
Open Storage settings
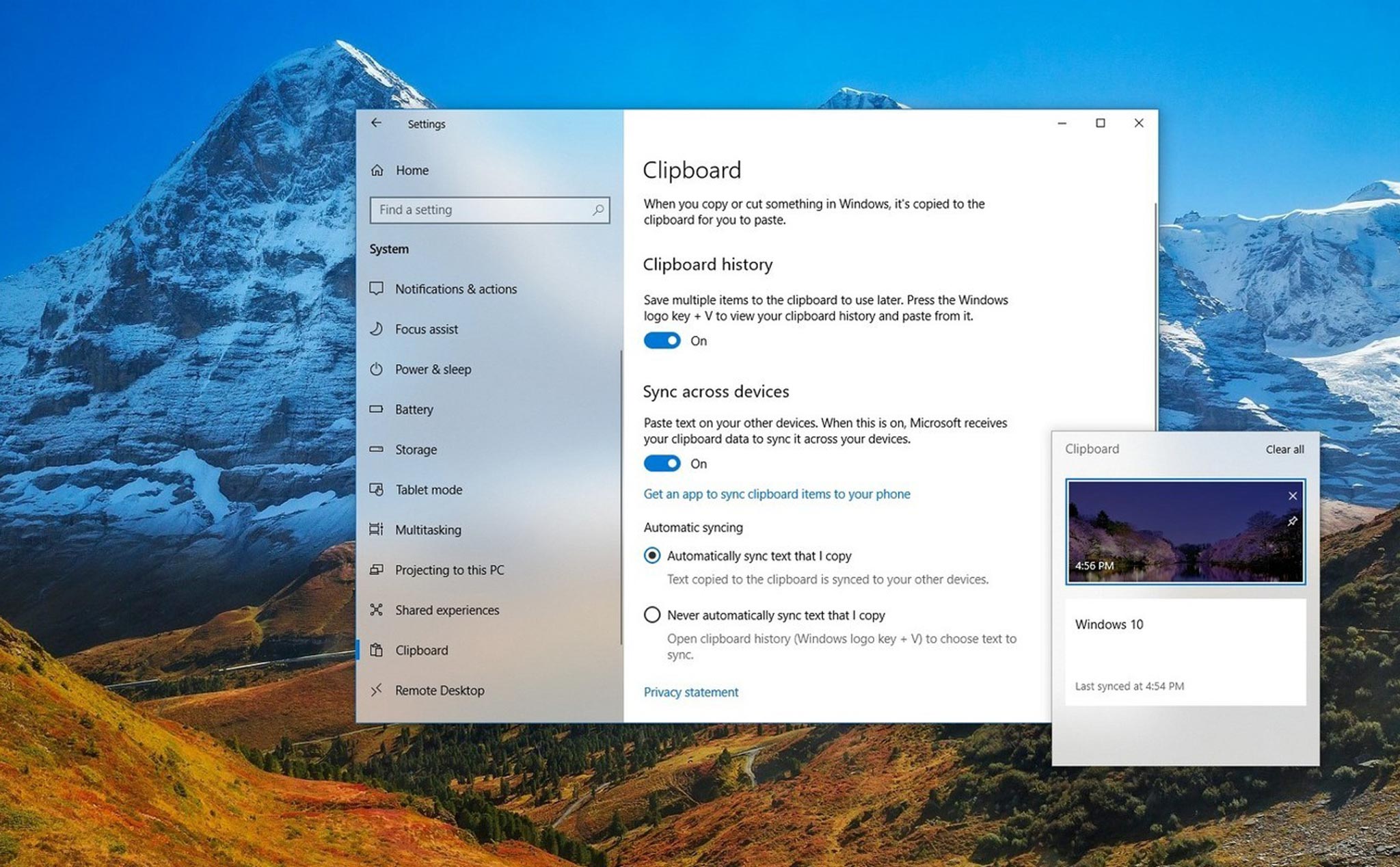pos(415,449)
